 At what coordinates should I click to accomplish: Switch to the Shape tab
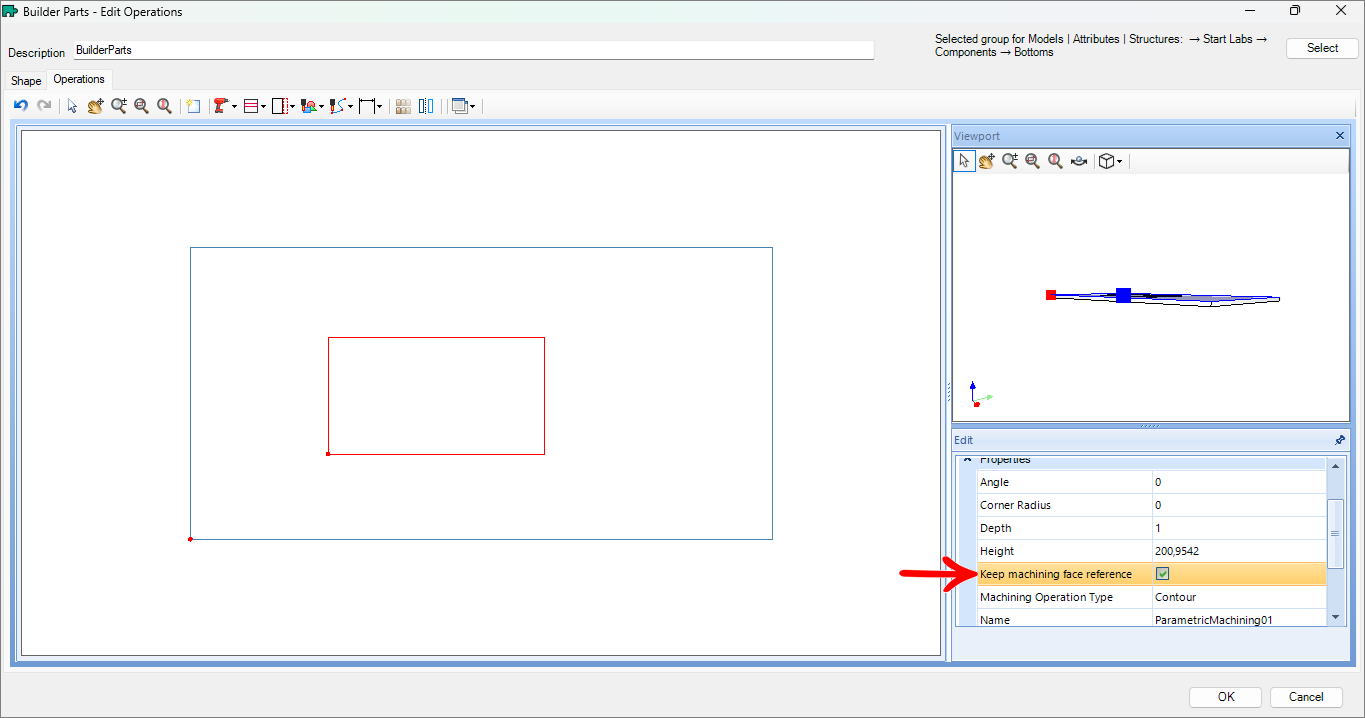click(x=26, y=80)
